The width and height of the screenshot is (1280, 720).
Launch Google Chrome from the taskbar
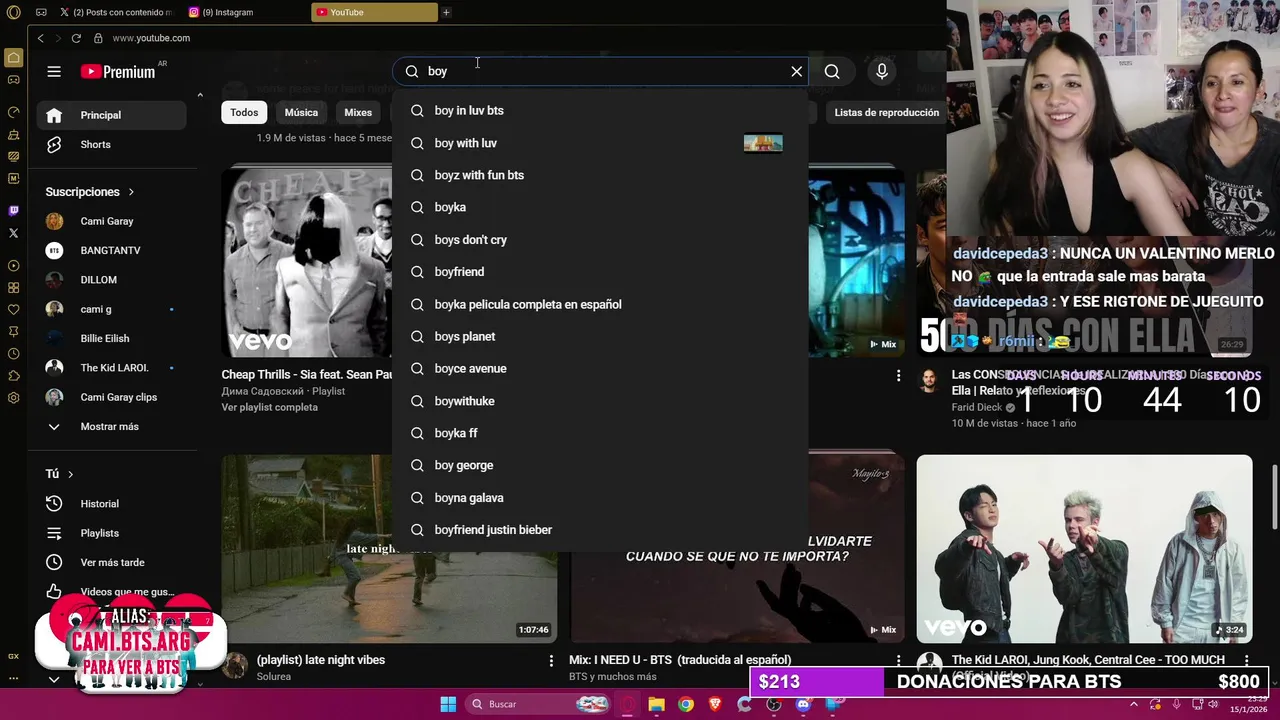pyautogui.click(x=686, y=704)
